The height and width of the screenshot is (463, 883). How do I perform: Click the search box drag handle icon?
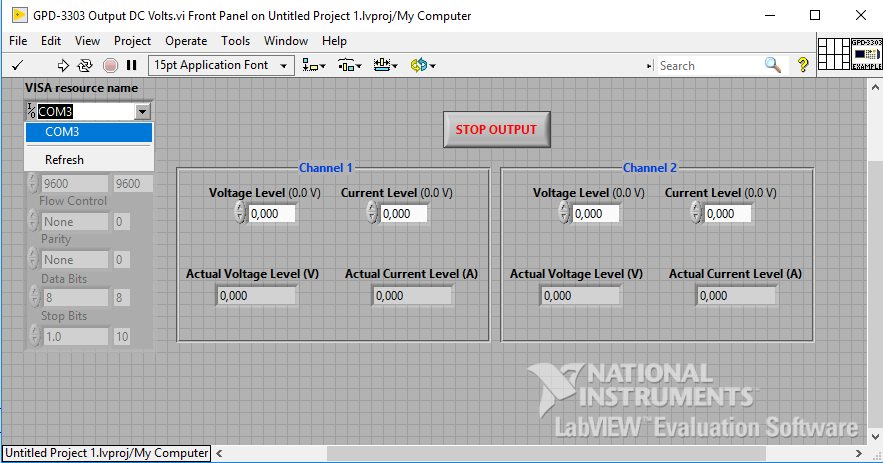click(x=649, y=66)
